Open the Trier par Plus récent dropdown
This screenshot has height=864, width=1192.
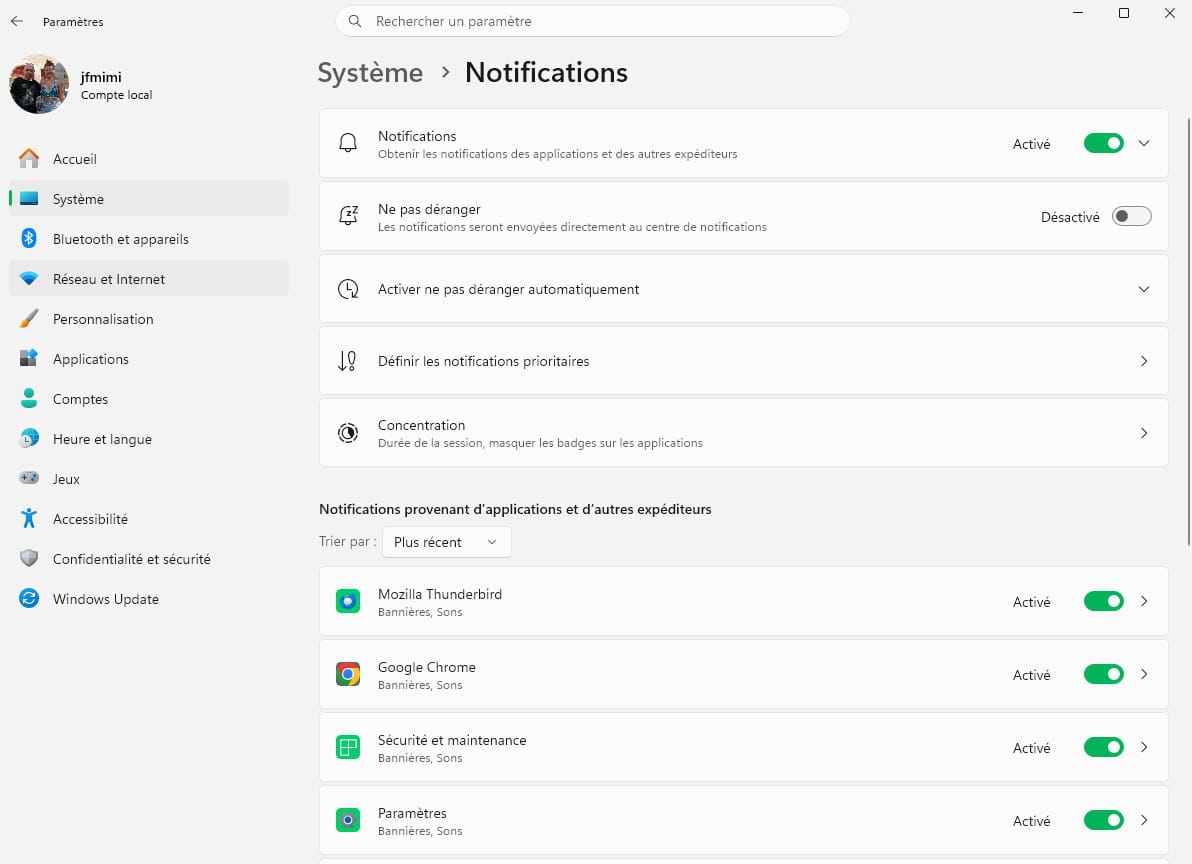[446, 542]
